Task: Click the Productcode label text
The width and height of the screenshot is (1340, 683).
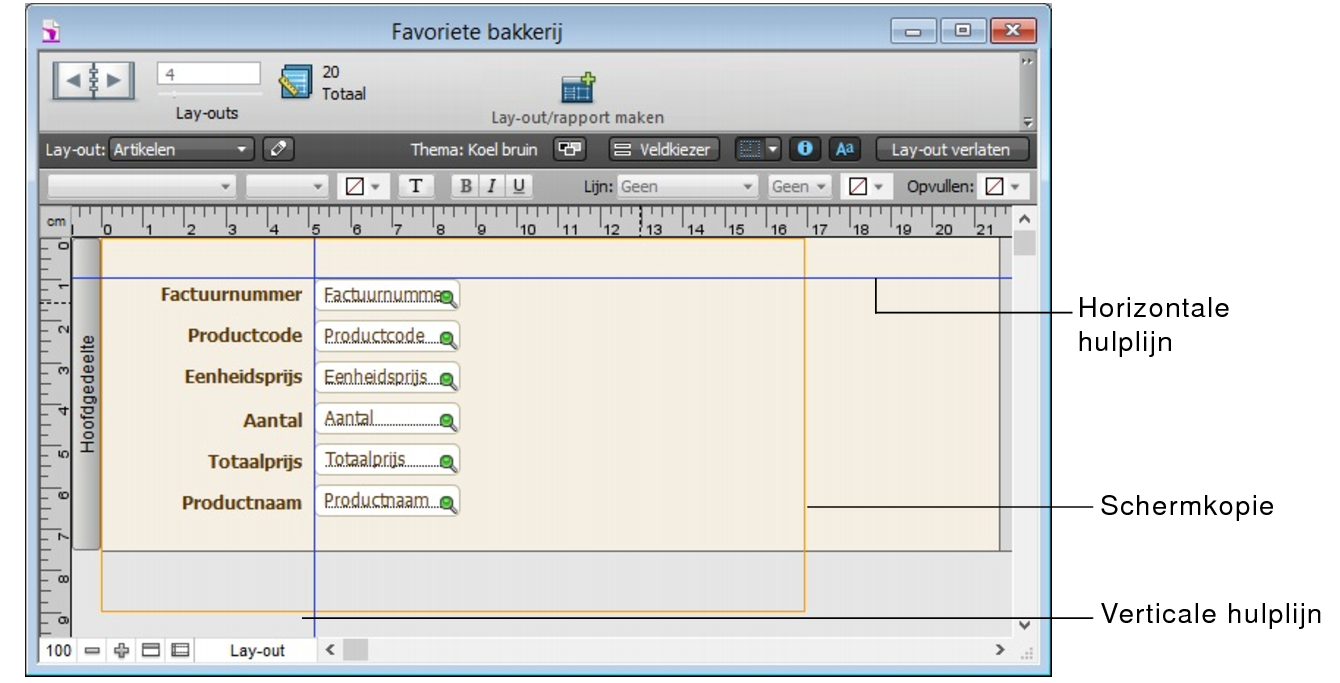Action: 245,336
